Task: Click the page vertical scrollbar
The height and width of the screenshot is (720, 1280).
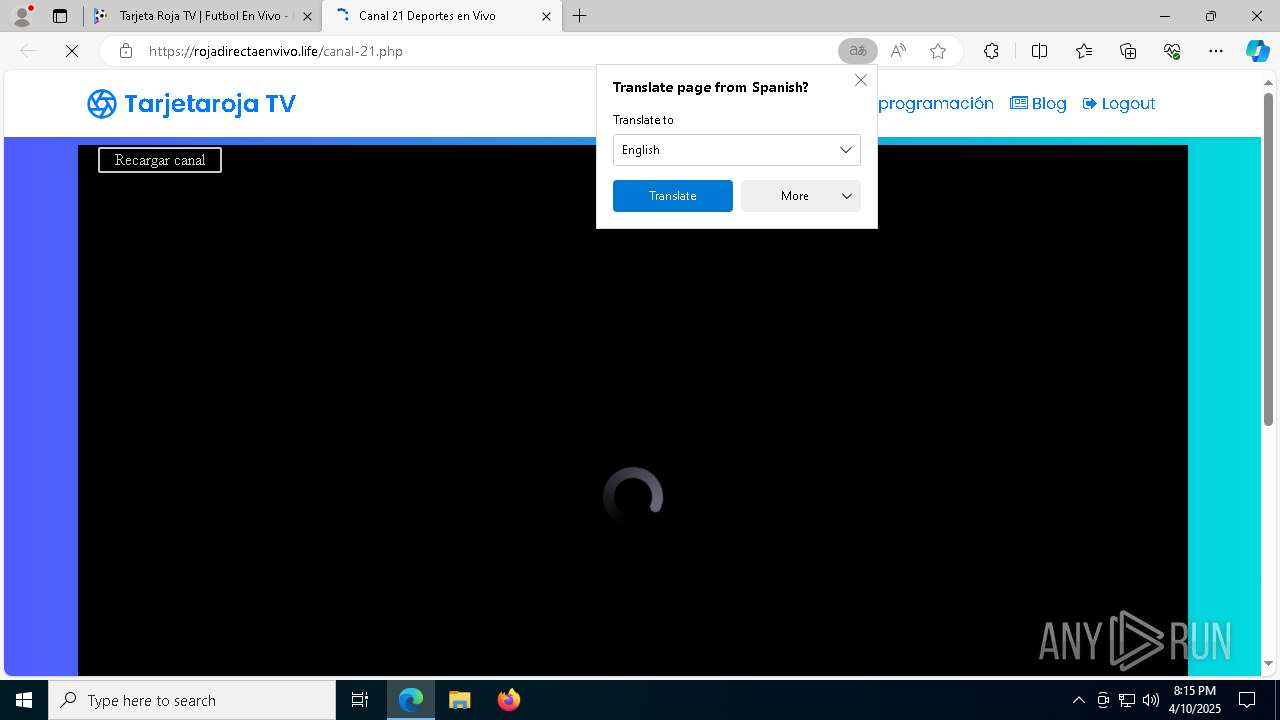Action: [1268, 260]
